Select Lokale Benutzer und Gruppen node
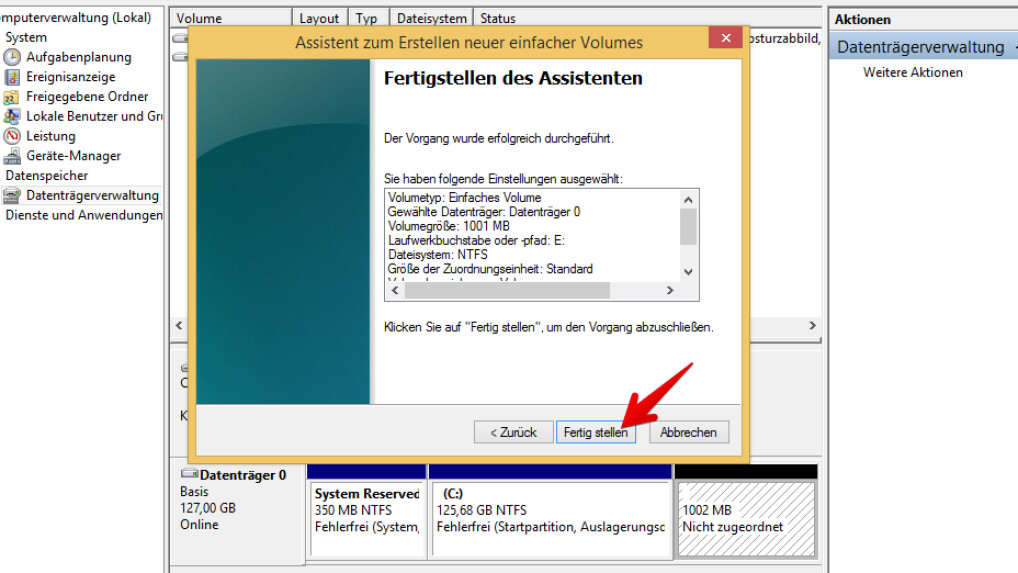Viewport: 1018px width, 573px height. click(94, 117)
